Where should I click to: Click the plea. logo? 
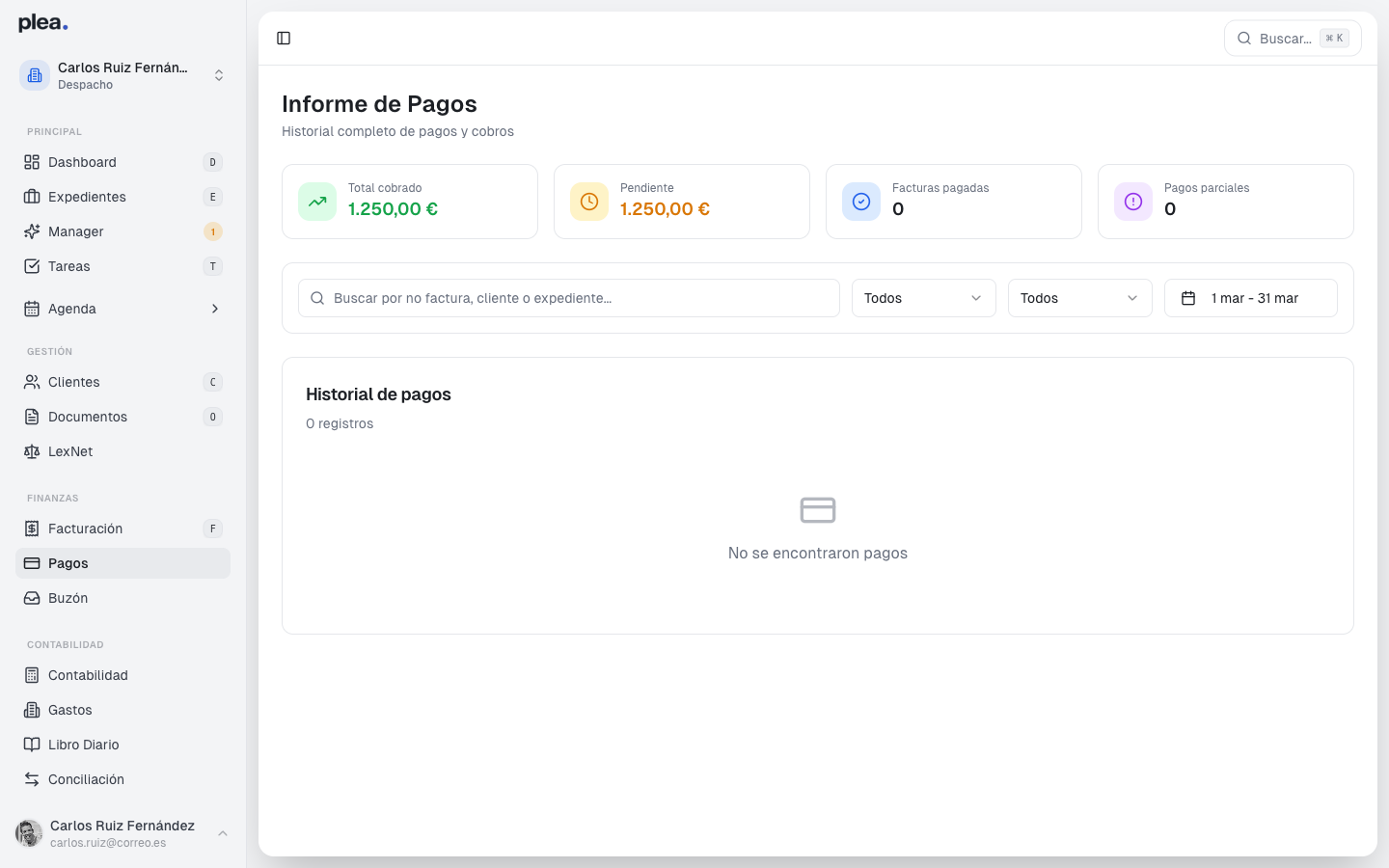(43, 23)
